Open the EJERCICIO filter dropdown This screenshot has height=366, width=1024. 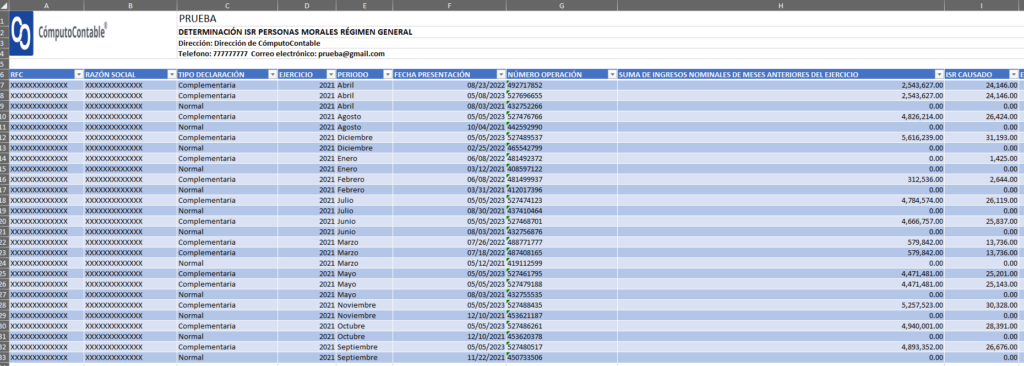tap(331, 75)
